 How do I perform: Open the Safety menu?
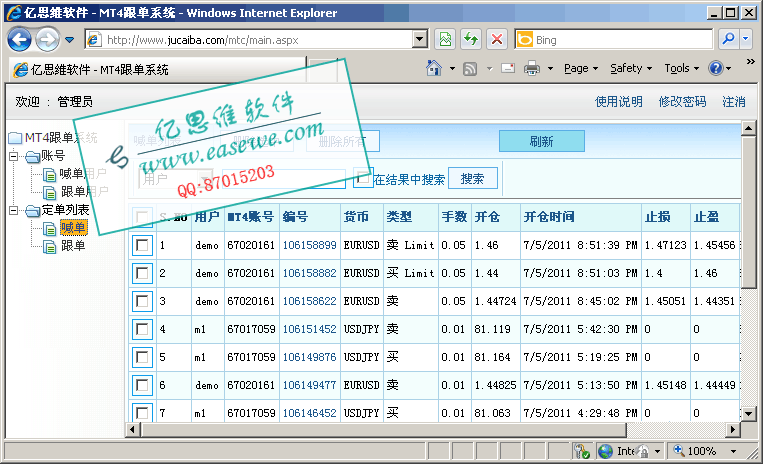pos(631,69)
